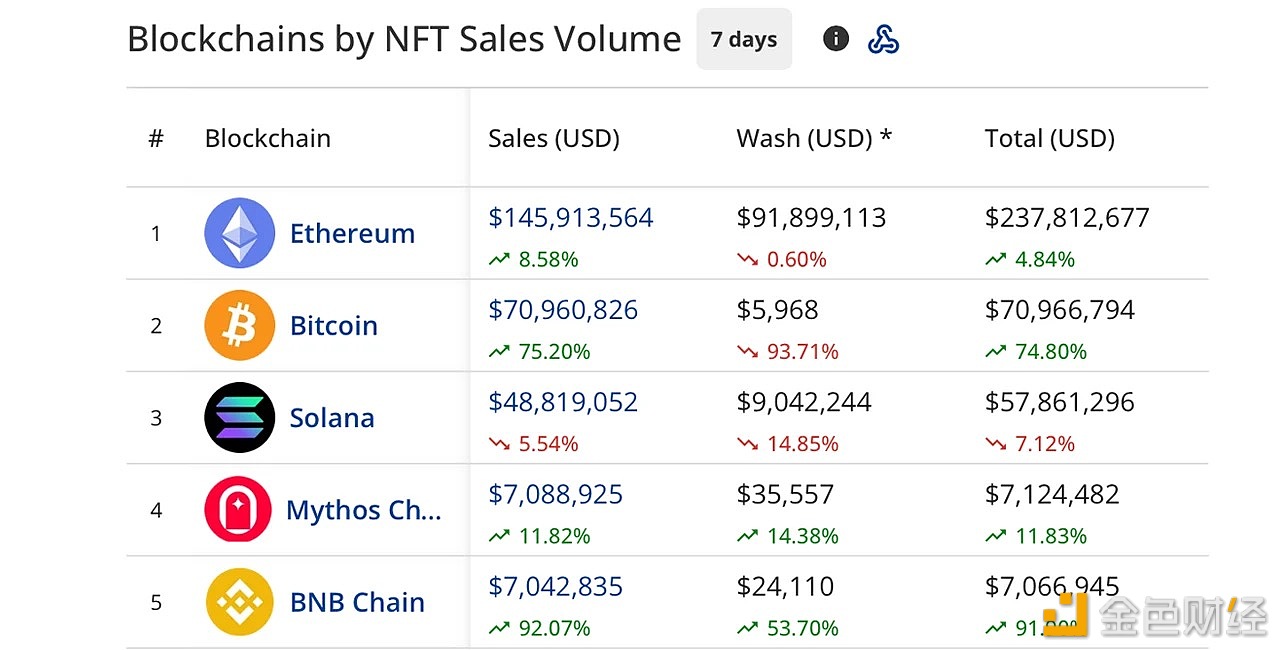Sort by the Wash (USD) column header

(814, 138)
